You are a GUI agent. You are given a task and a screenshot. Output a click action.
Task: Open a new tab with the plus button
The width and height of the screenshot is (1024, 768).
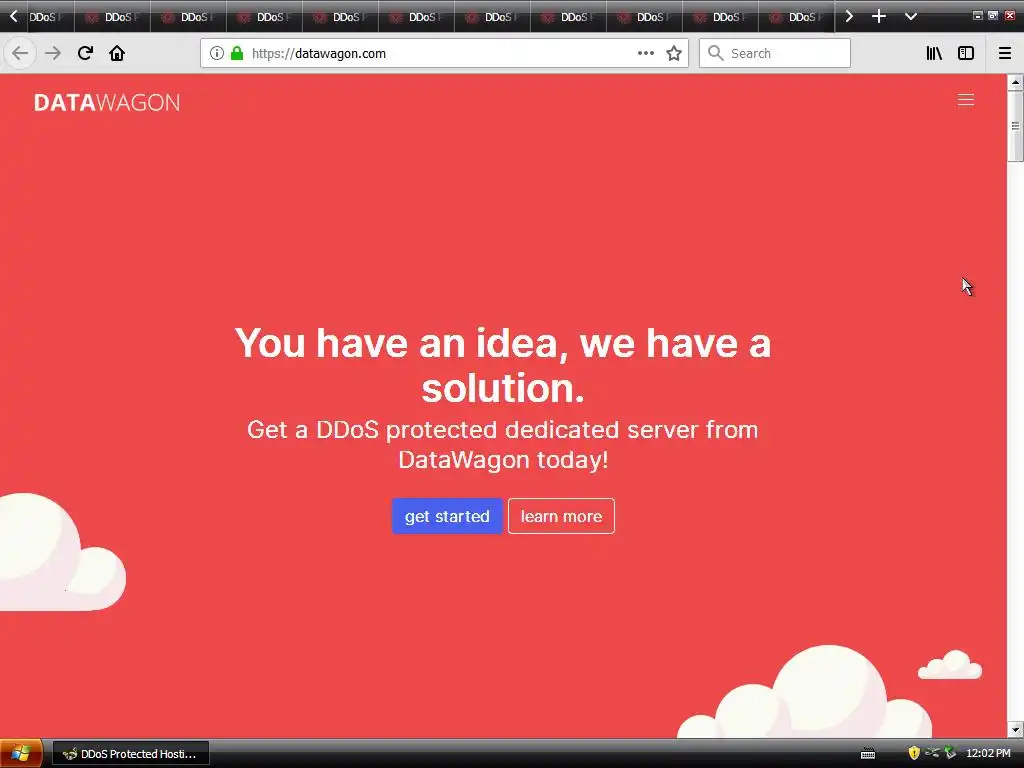(x=879, y=16)
